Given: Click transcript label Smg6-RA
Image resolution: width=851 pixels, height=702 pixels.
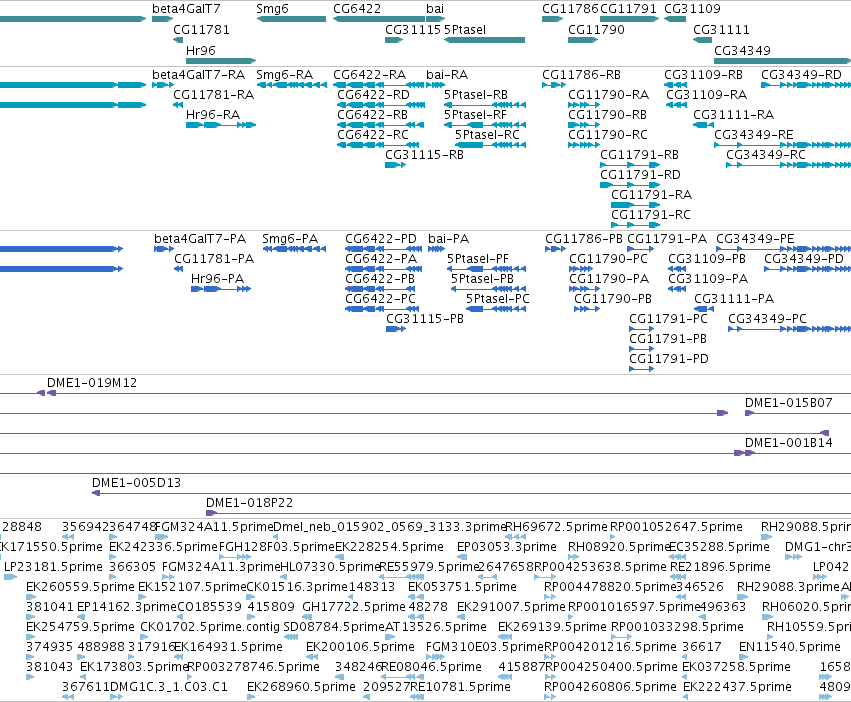Looking at the screenshot, I should [x=284, y=74].
